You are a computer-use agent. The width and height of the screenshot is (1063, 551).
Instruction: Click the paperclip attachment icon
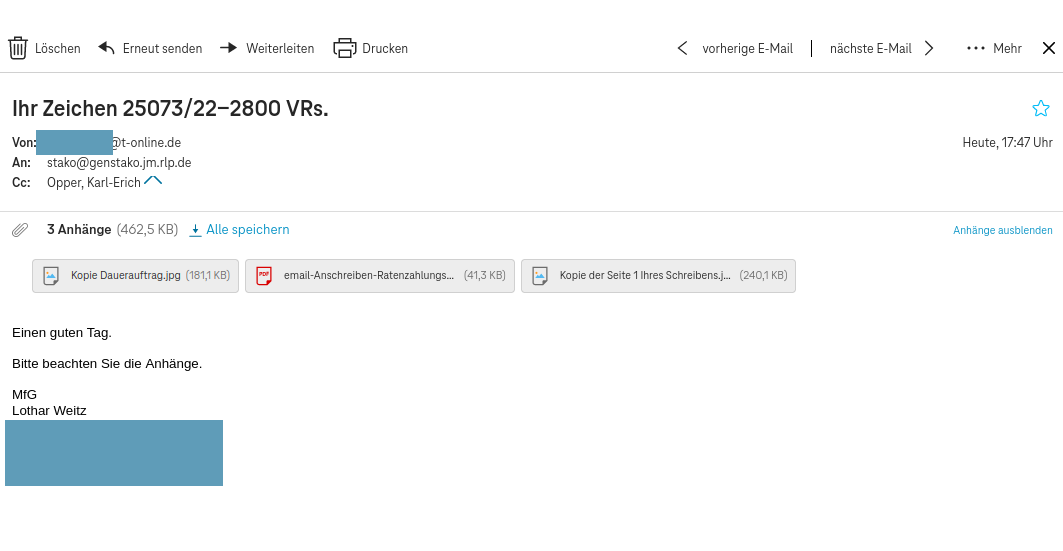point(20,230)
